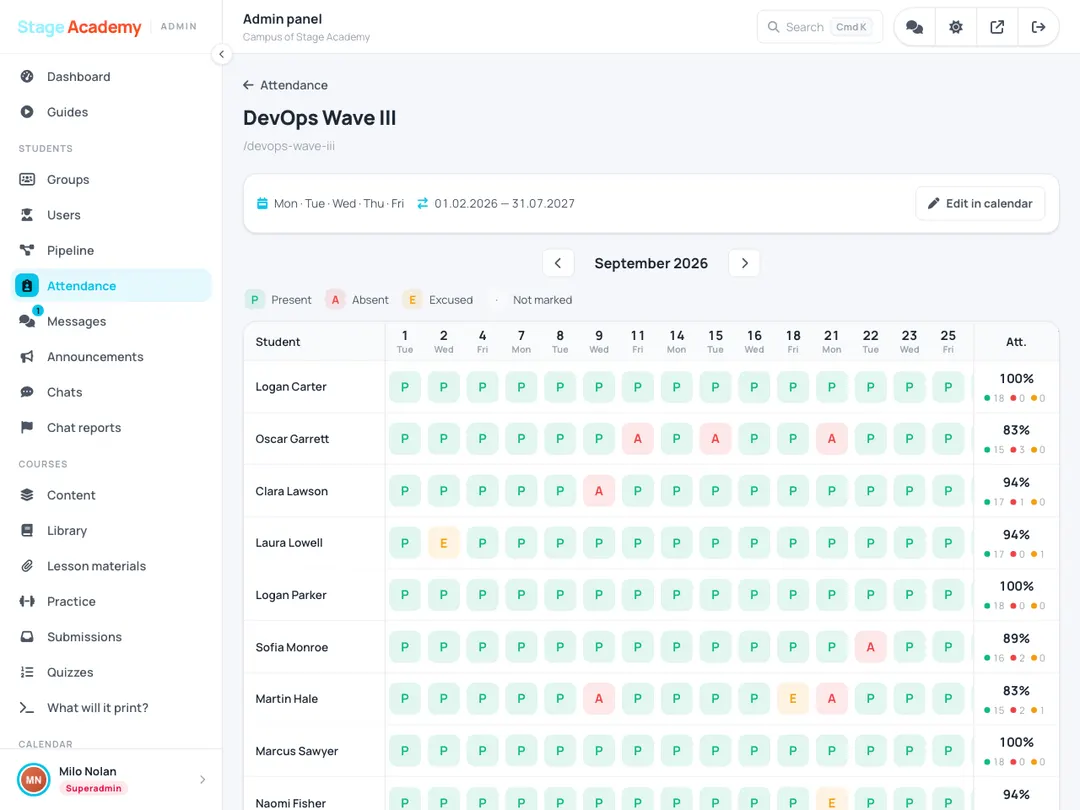The width and height of the screenshot is (1080, 810).
Task: Collapse the sidebar with chevron button
Action: pos(221,54)
